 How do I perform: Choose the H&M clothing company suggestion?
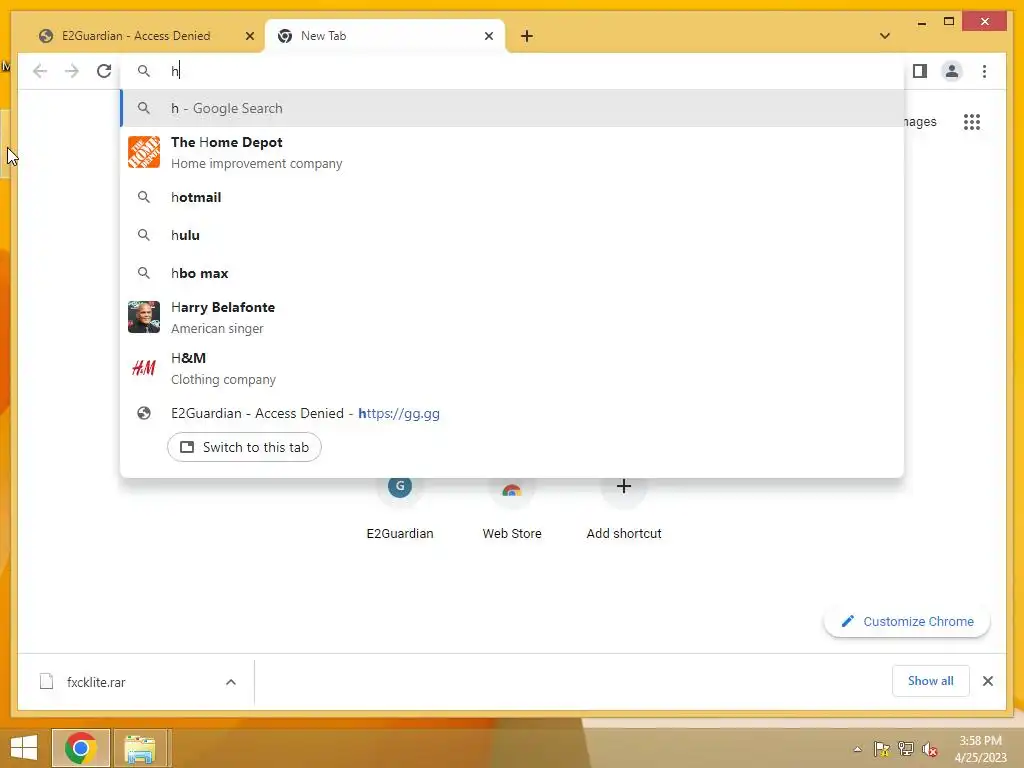[x=513, y=368]
